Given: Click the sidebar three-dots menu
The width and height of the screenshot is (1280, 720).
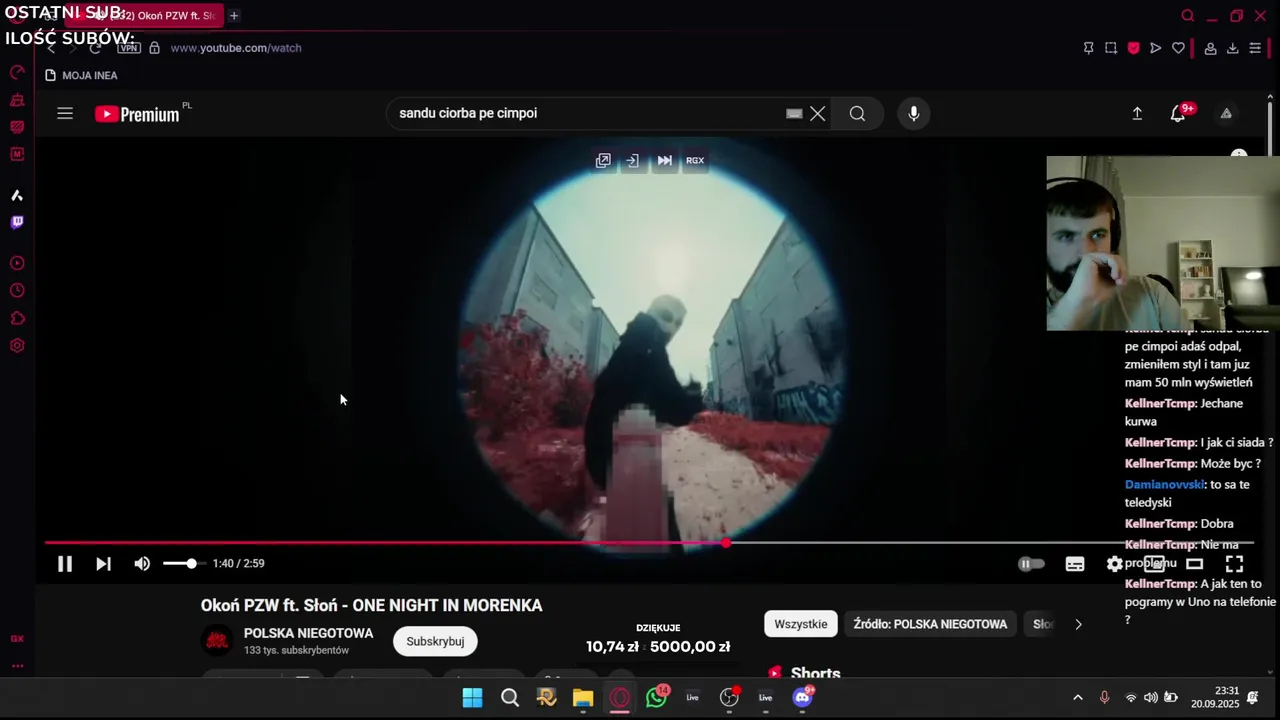Looking at the screenshot, I should tap(17, 666).
